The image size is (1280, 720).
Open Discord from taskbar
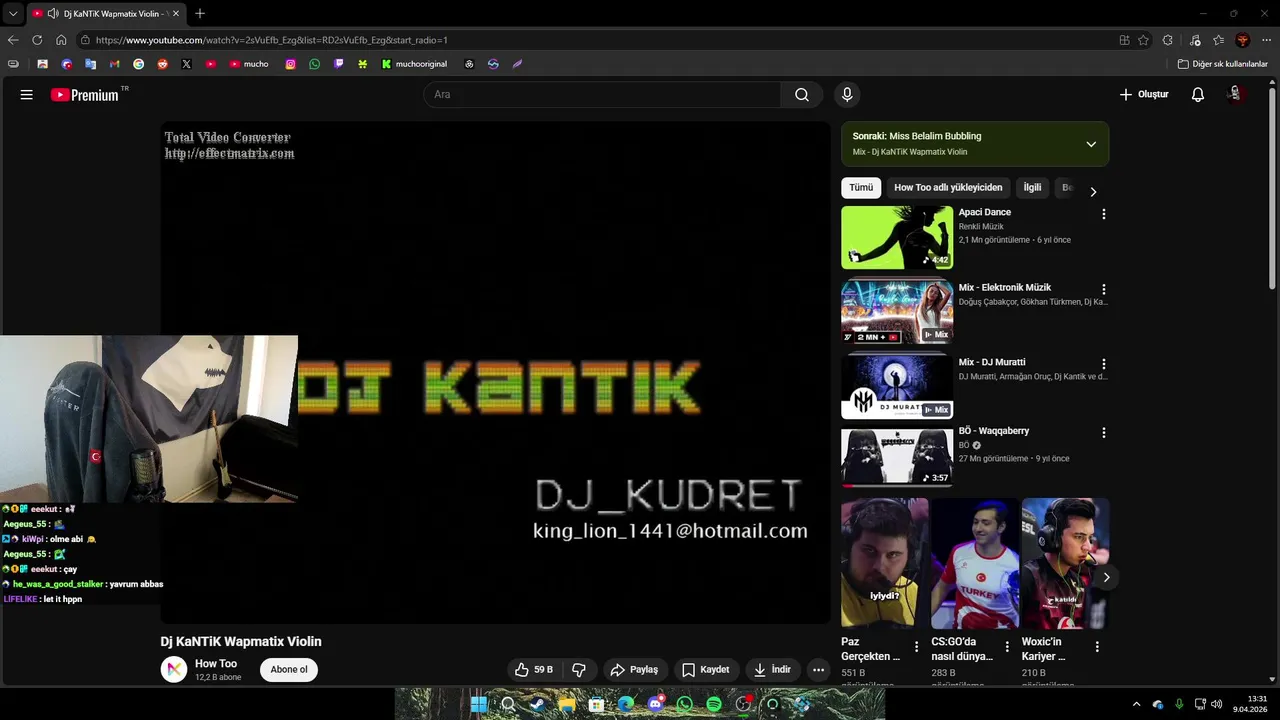pyautogui.click(x=655, y=704)
